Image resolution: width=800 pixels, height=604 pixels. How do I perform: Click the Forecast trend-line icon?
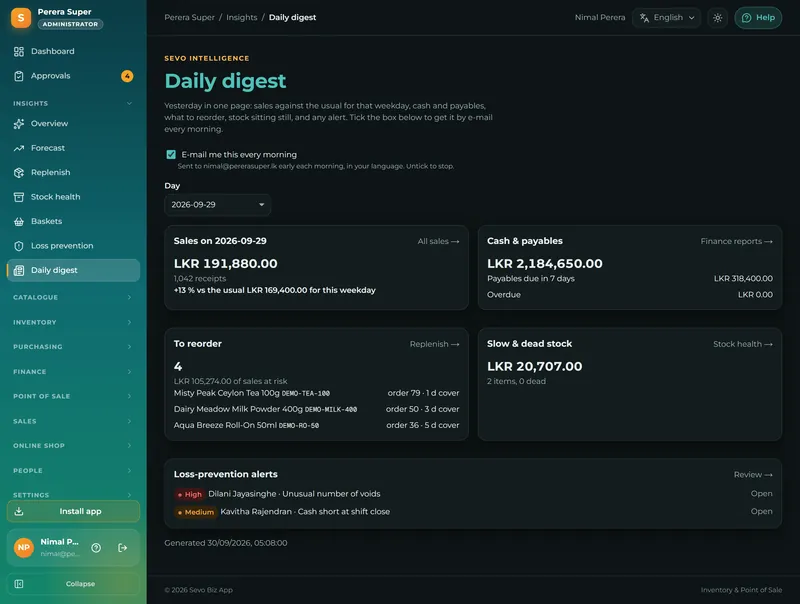pos(19,148)
